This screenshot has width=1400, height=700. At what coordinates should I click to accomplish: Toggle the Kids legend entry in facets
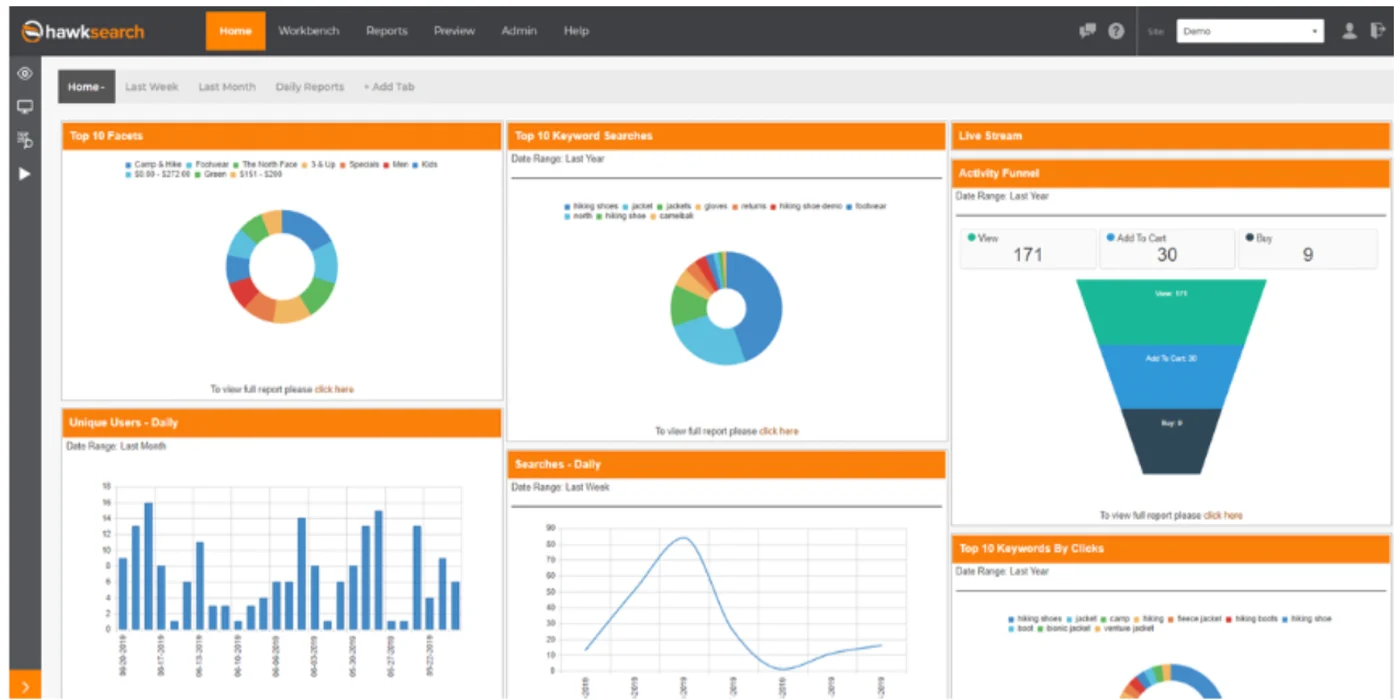tap(425, 164)
